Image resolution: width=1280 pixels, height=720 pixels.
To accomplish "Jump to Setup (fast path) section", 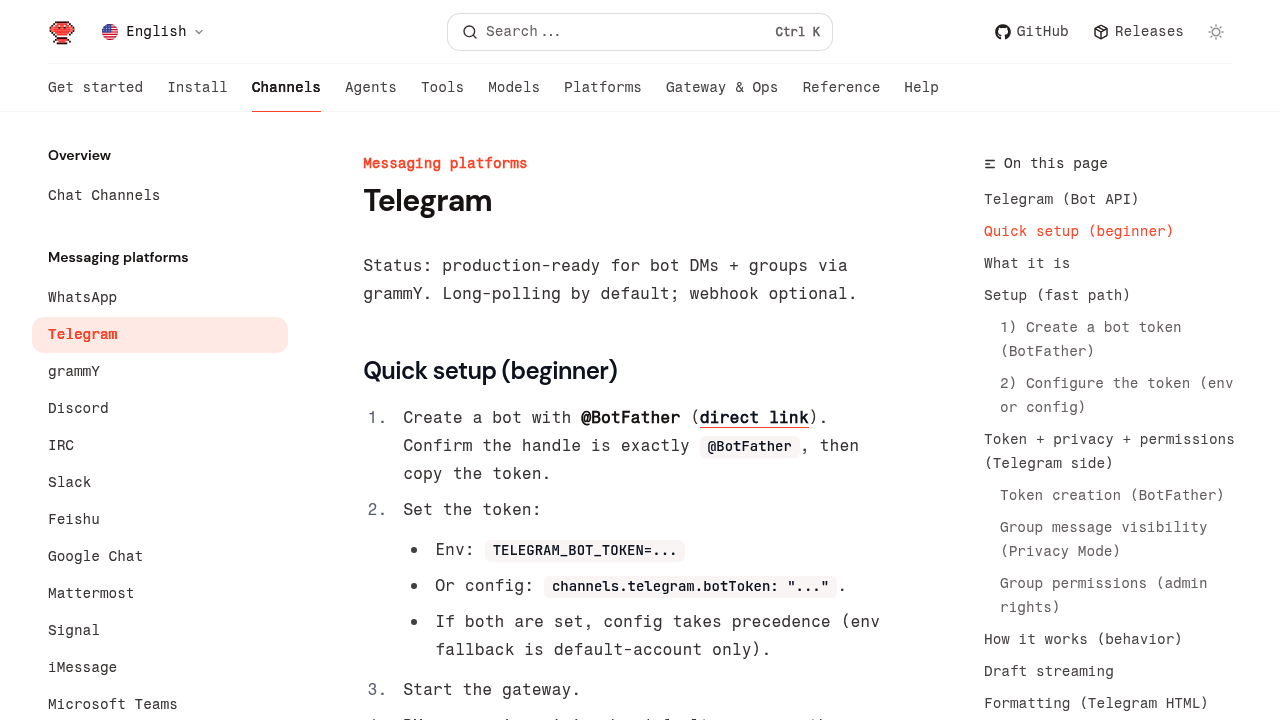I will click(1057, 296).
